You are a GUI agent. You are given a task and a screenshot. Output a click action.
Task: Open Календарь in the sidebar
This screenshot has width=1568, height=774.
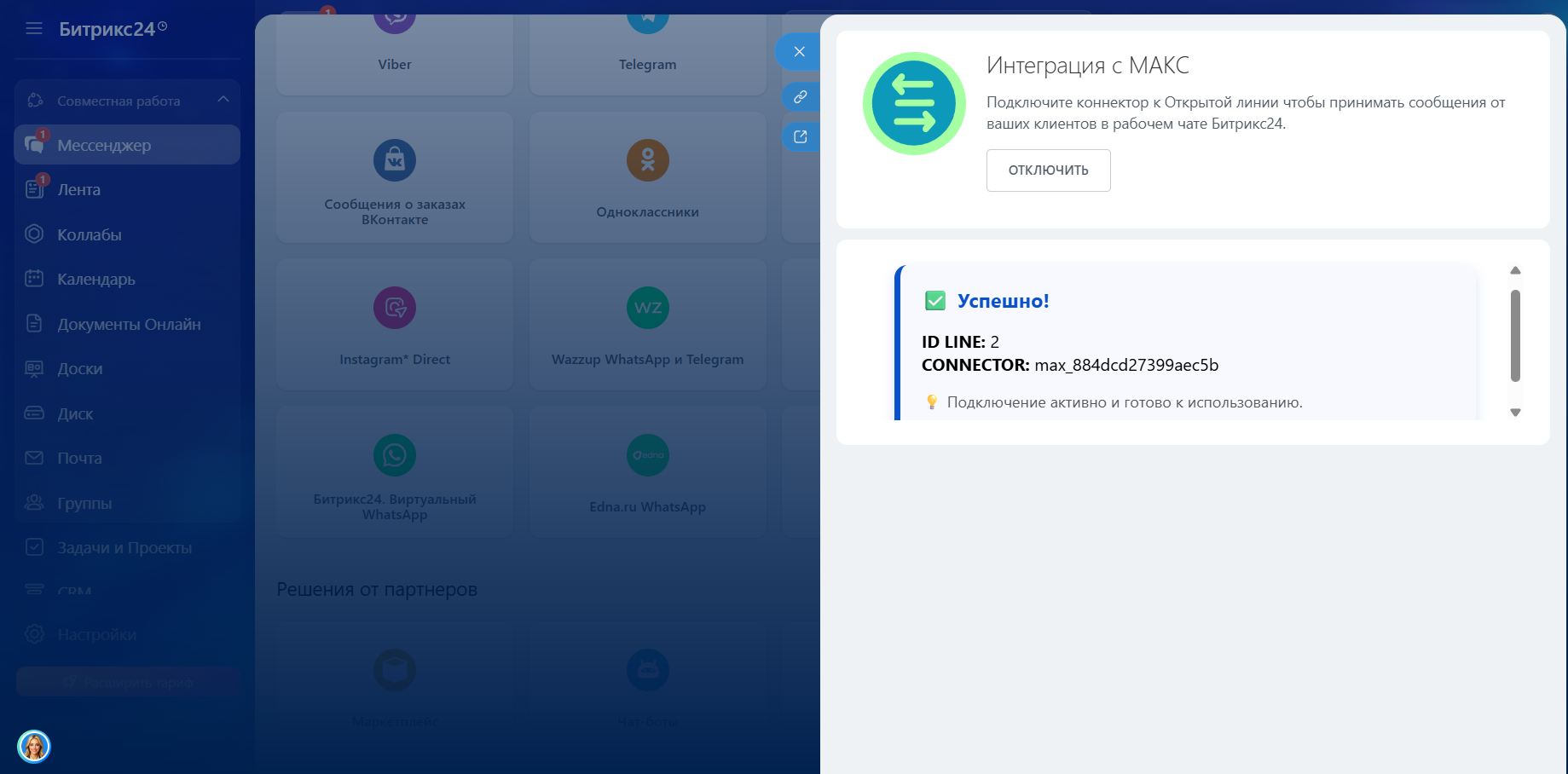[127, 279]
